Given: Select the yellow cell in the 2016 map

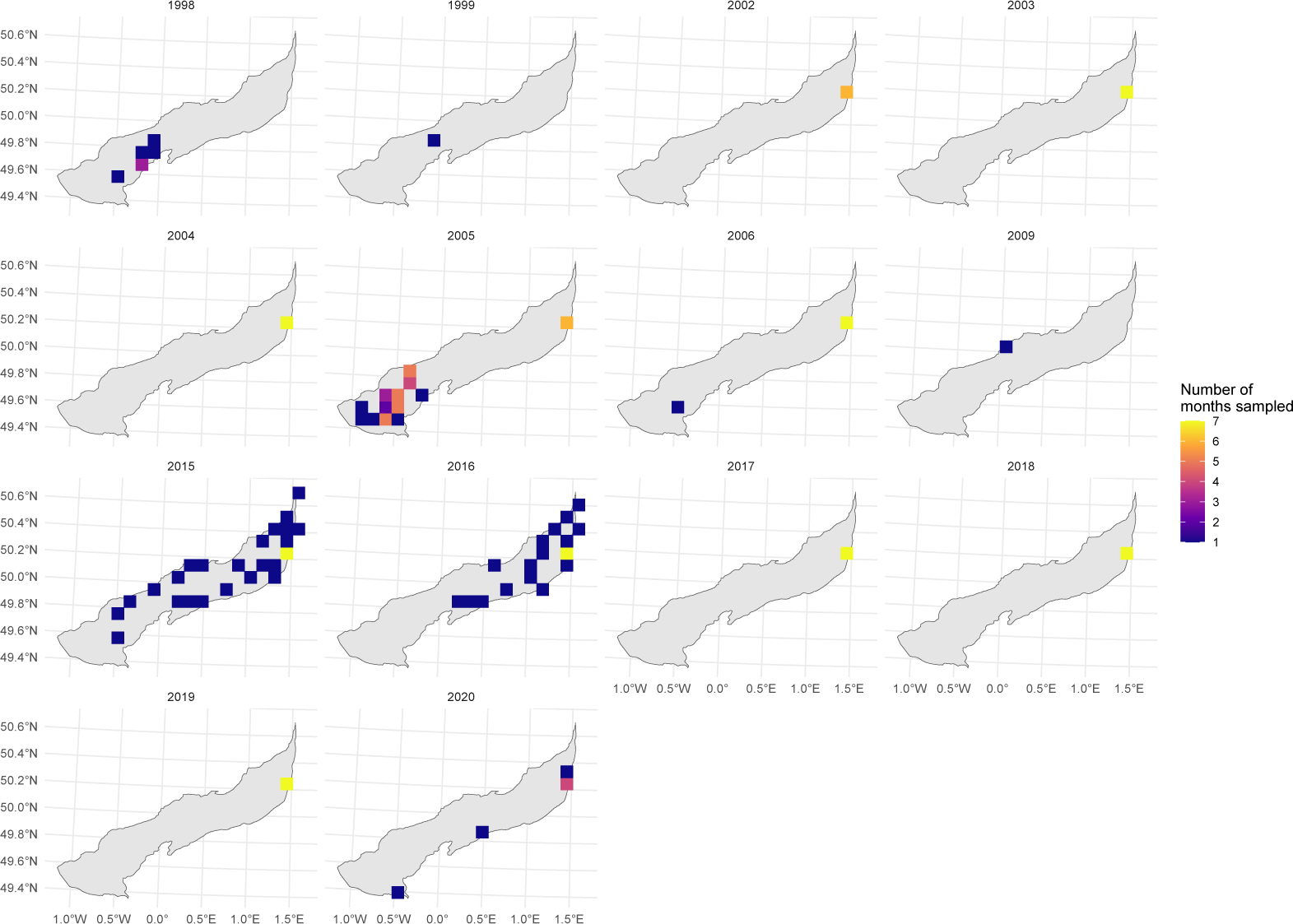Looking at the screenshot, I should coord(566,554).
